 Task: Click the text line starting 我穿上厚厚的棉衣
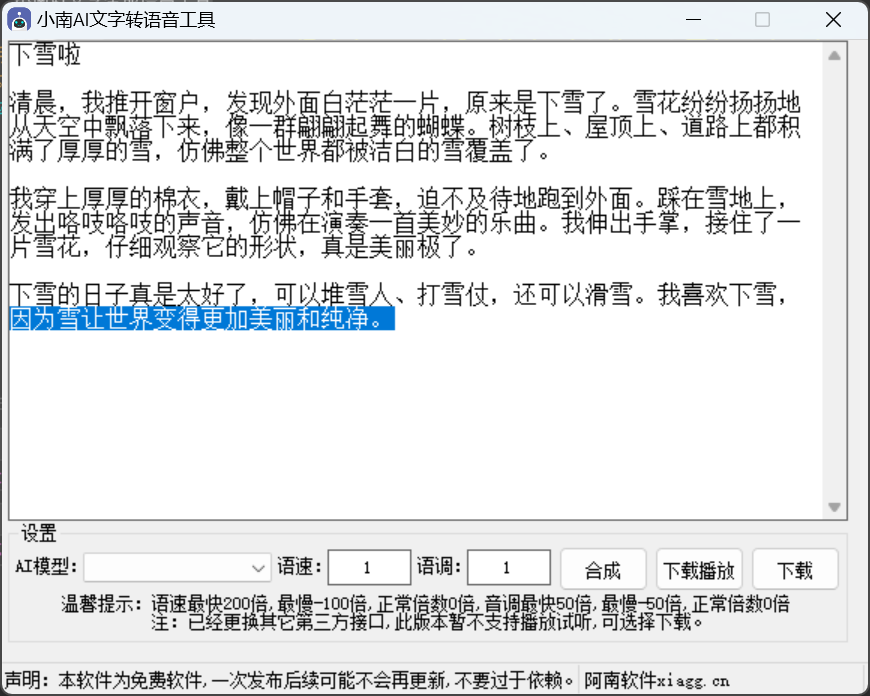(x=398, y=199)
